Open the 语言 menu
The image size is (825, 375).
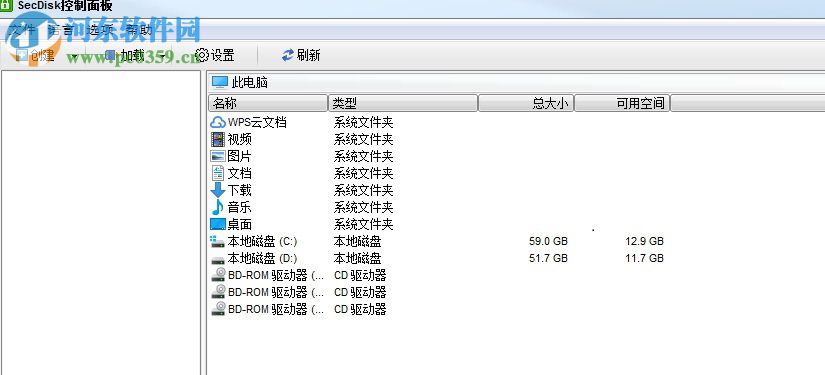60,29
